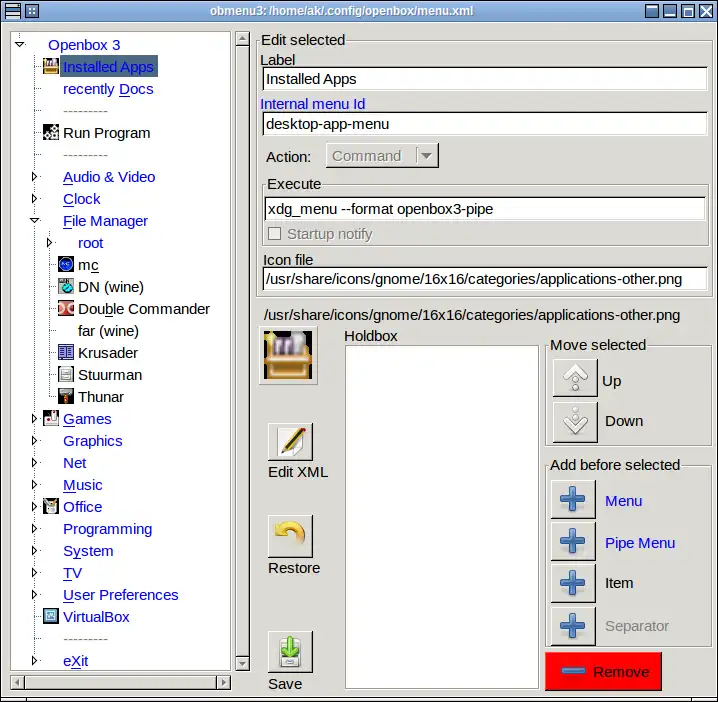Select the Music menu entry
The height and width of the screenshot is (702, 718).
tap(83, 484)
